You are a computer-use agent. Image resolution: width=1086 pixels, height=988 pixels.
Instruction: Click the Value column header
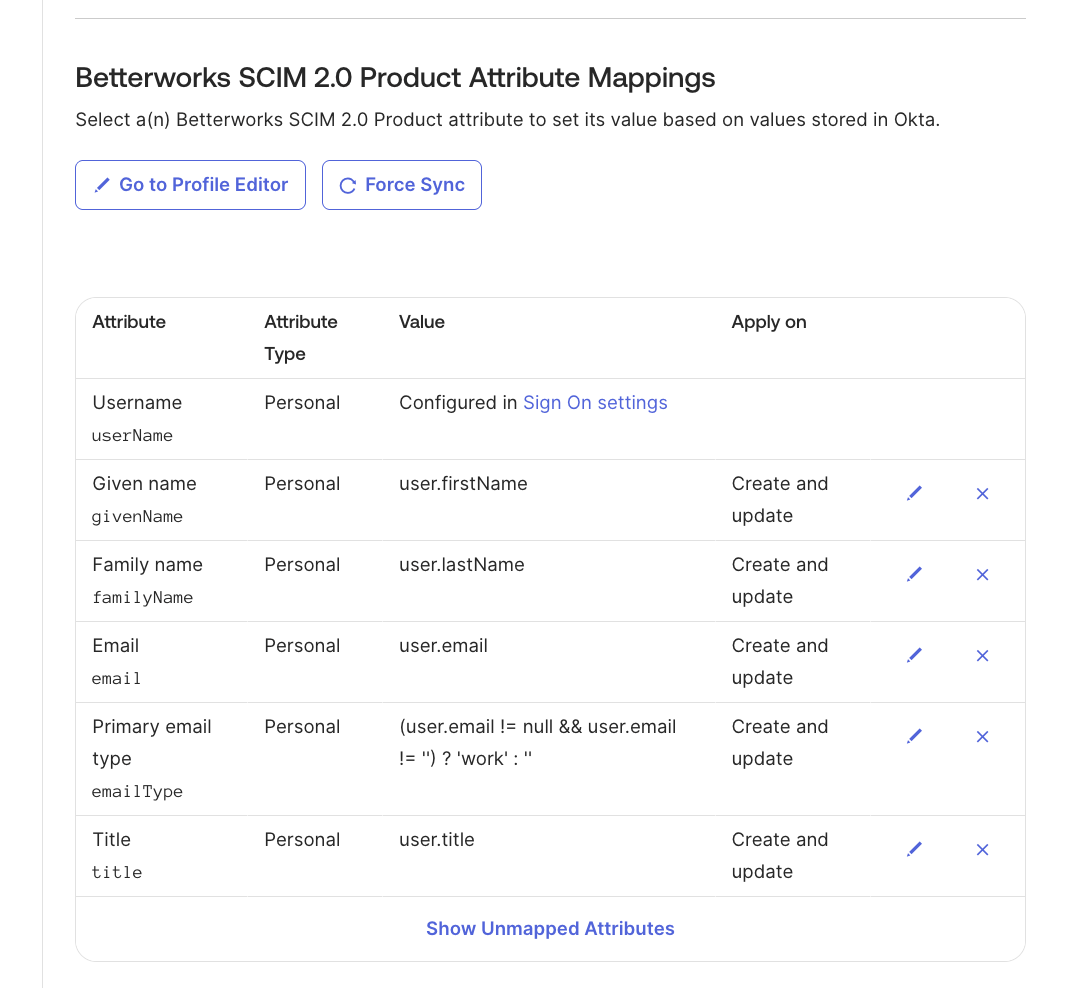coord(422,322)
